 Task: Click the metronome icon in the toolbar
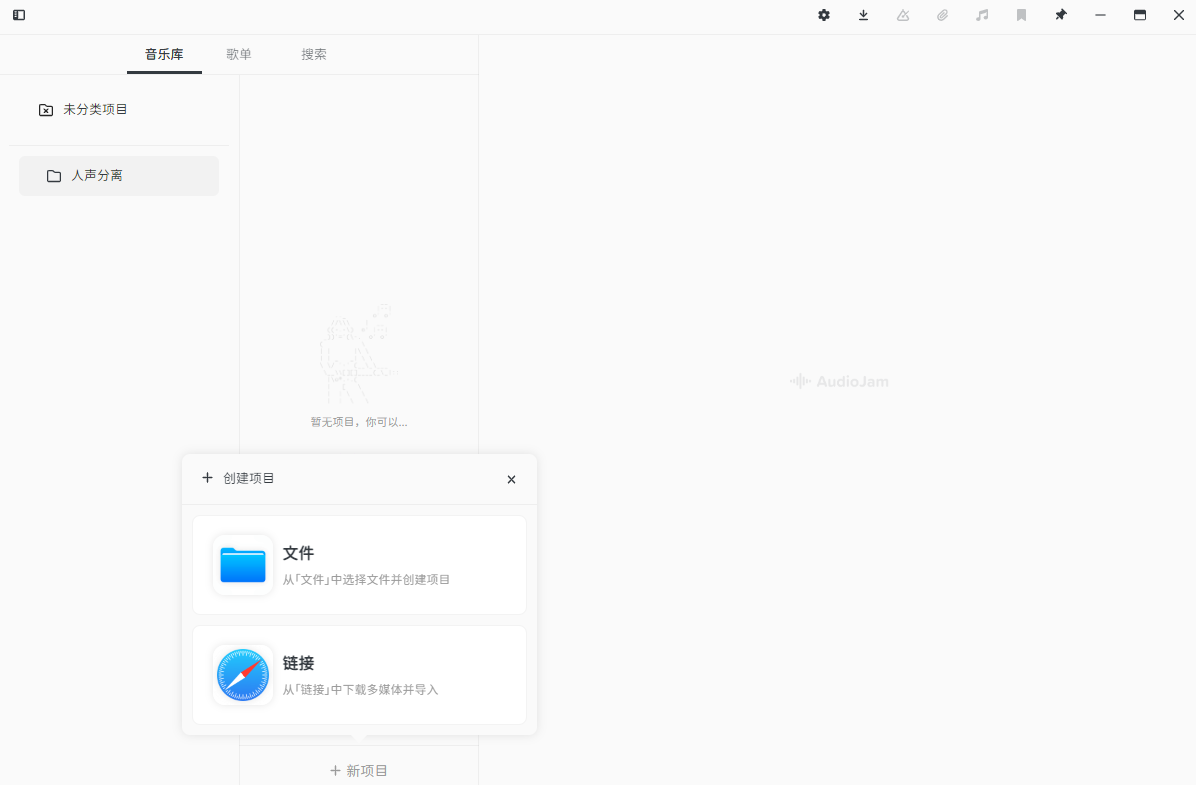[902, 15]
